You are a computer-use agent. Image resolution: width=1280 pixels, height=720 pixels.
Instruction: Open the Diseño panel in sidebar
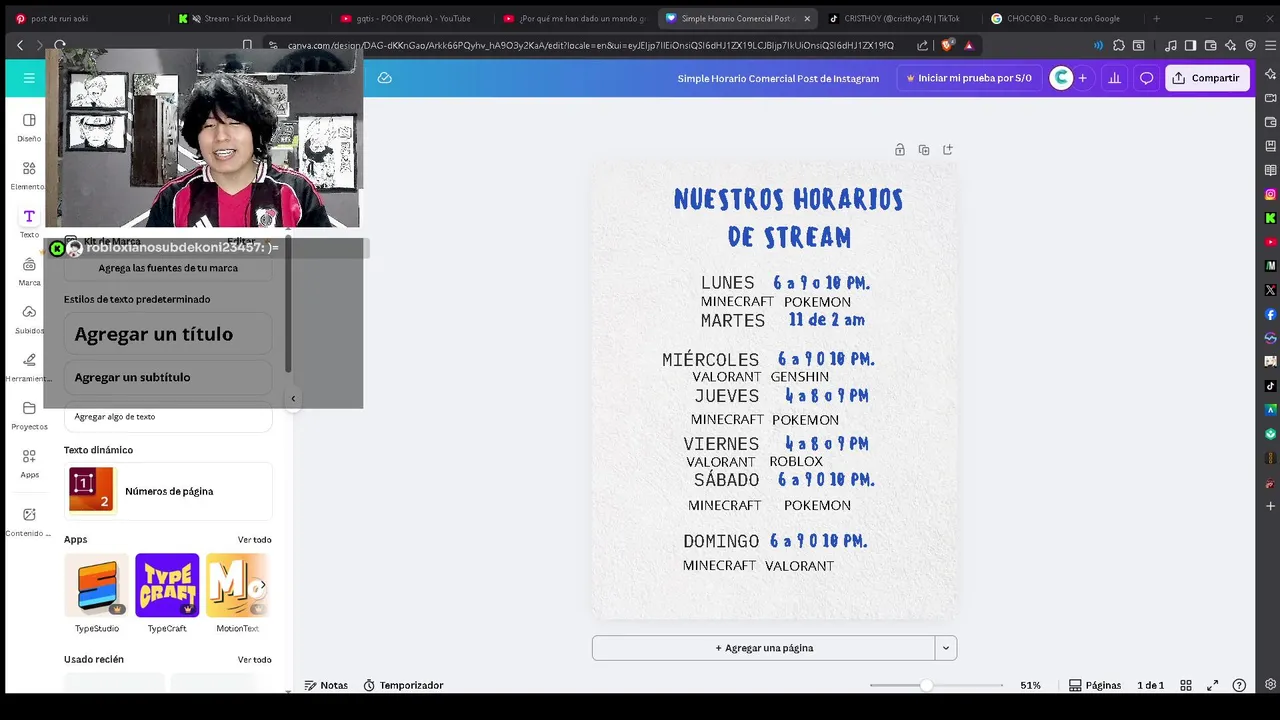pos(29,127)
